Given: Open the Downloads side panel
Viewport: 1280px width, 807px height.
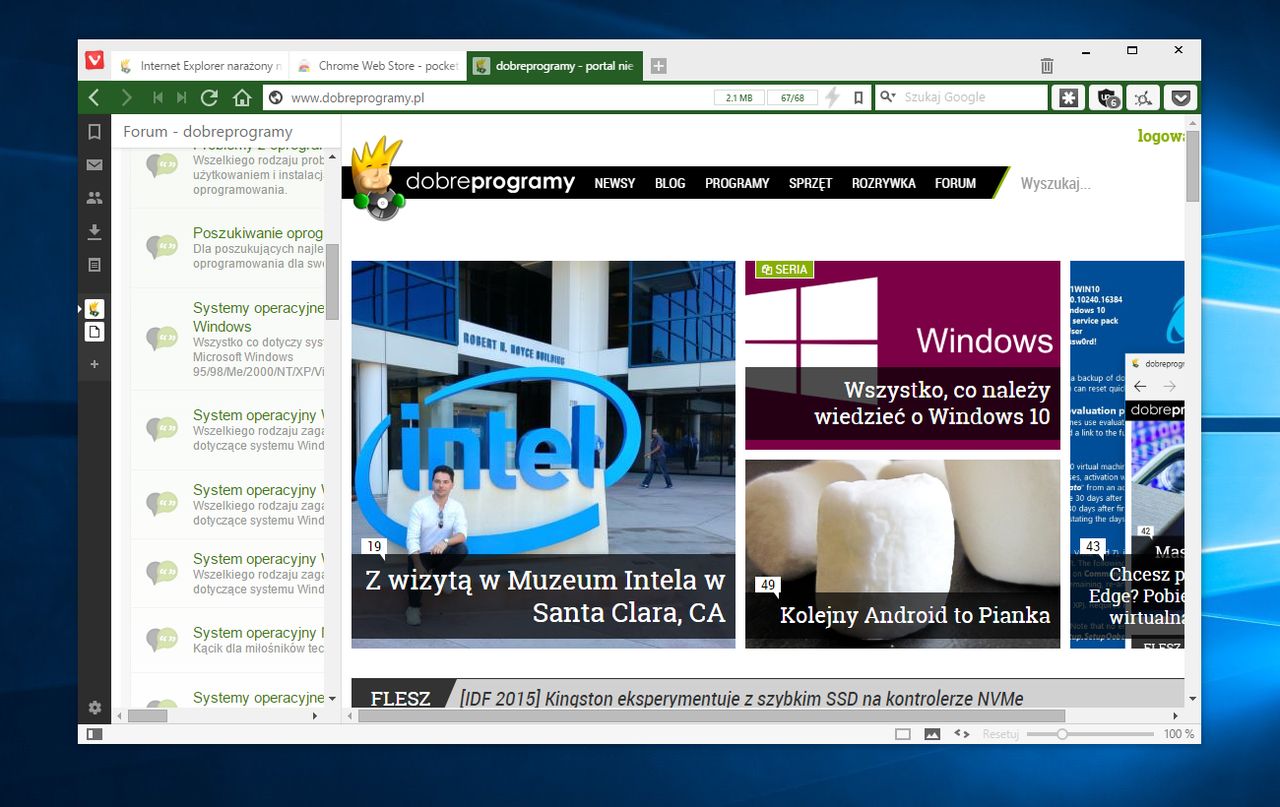Looking at the screenshot, I should tap(94, 232).
